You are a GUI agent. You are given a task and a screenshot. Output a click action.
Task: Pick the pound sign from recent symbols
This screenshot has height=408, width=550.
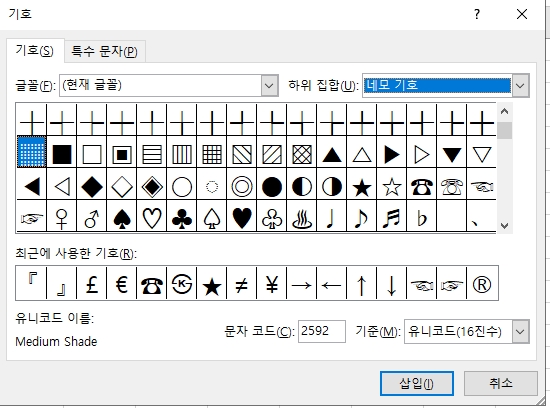(x=92, y=283)
